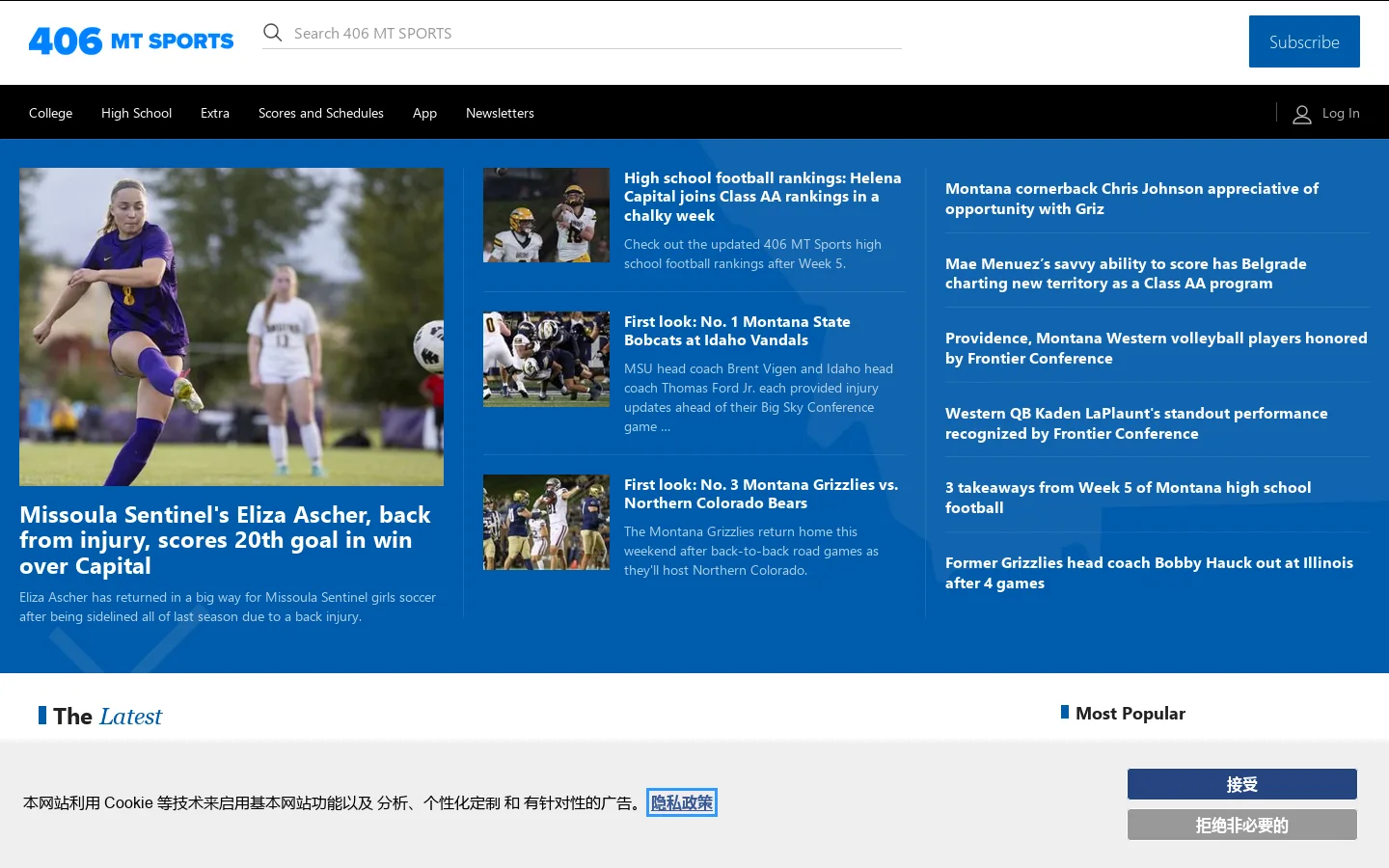This screenshot has height=868, width=1389.
Task: Click the Most Popular heading
Action: point(1130,714)
